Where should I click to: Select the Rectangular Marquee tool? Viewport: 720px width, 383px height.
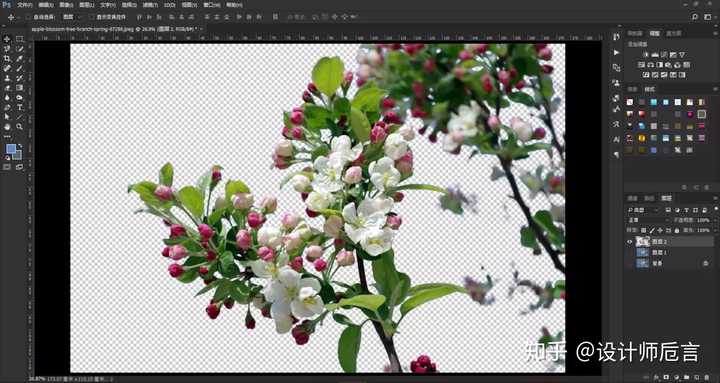click(x=20, y=39)
